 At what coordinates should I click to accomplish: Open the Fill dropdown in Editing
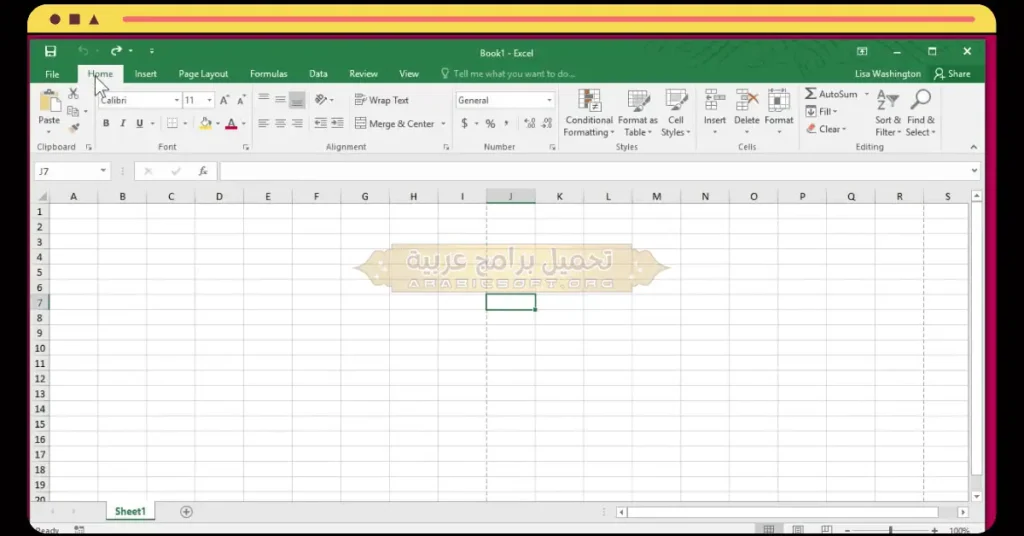[822, 112]
